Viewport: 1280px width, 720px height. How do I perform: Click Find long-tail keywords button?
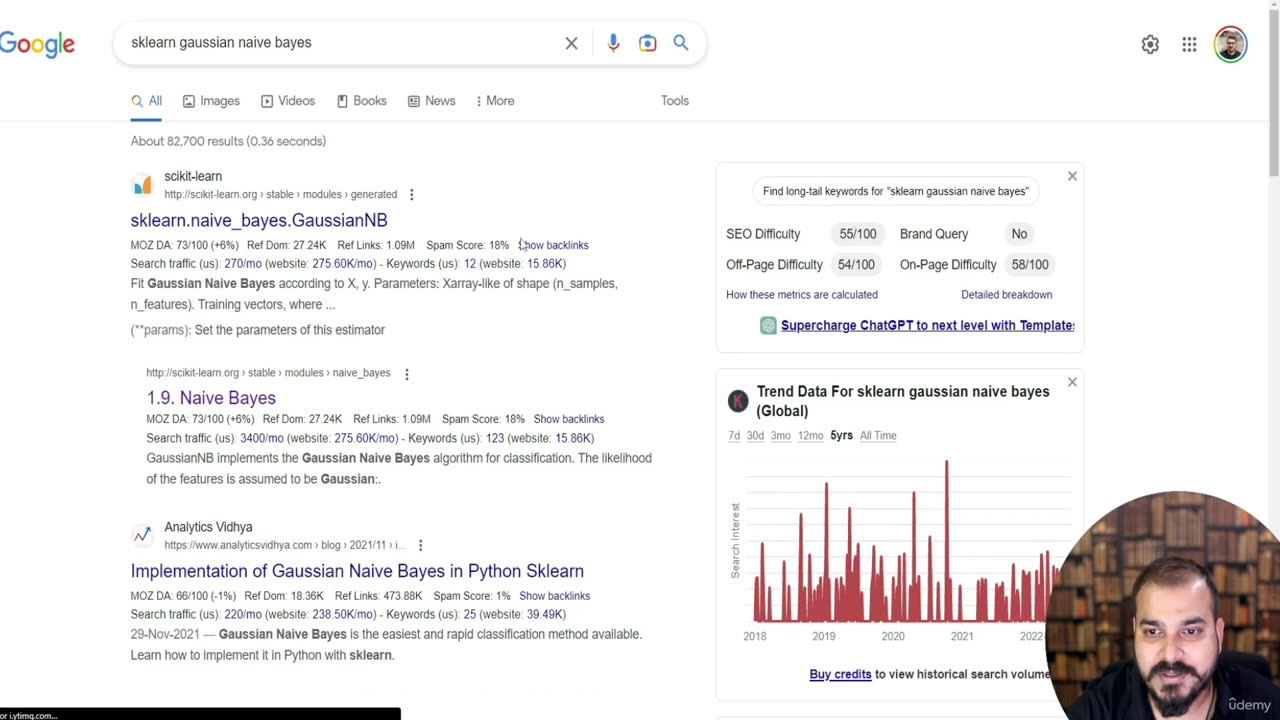coord(895,191)
